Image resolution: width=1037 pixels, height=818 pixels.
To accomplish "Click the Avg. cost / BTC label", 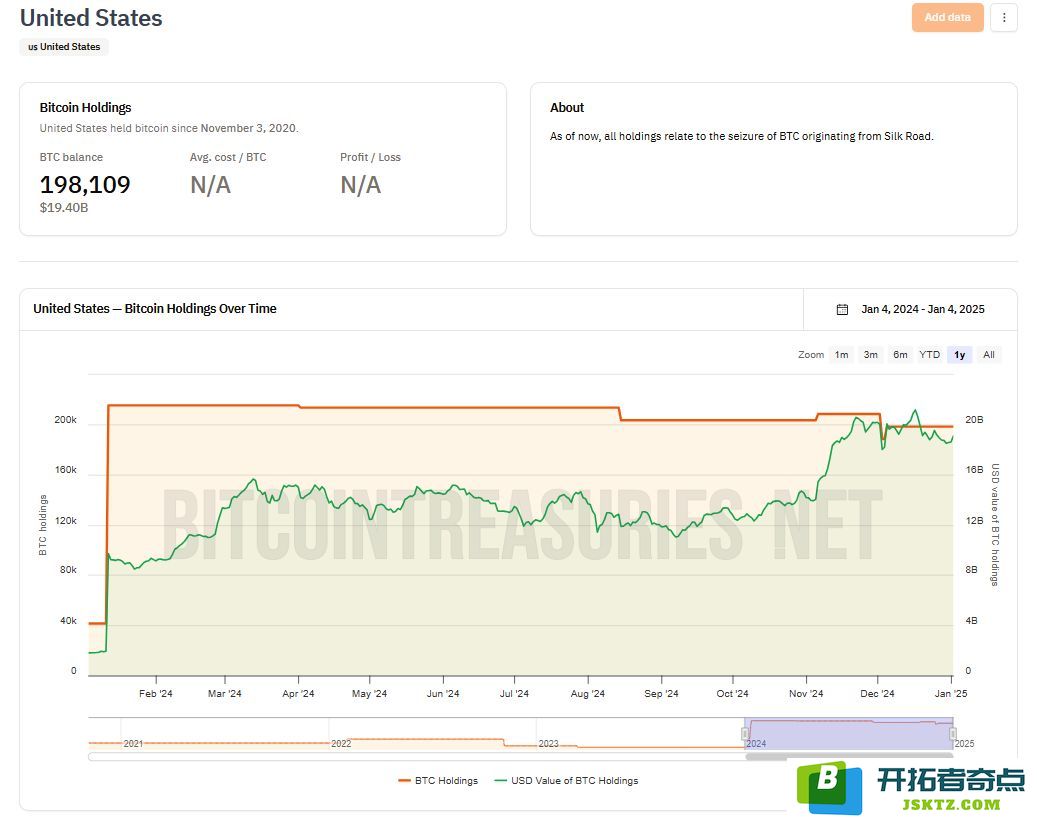I will click(x=228, y=157).
